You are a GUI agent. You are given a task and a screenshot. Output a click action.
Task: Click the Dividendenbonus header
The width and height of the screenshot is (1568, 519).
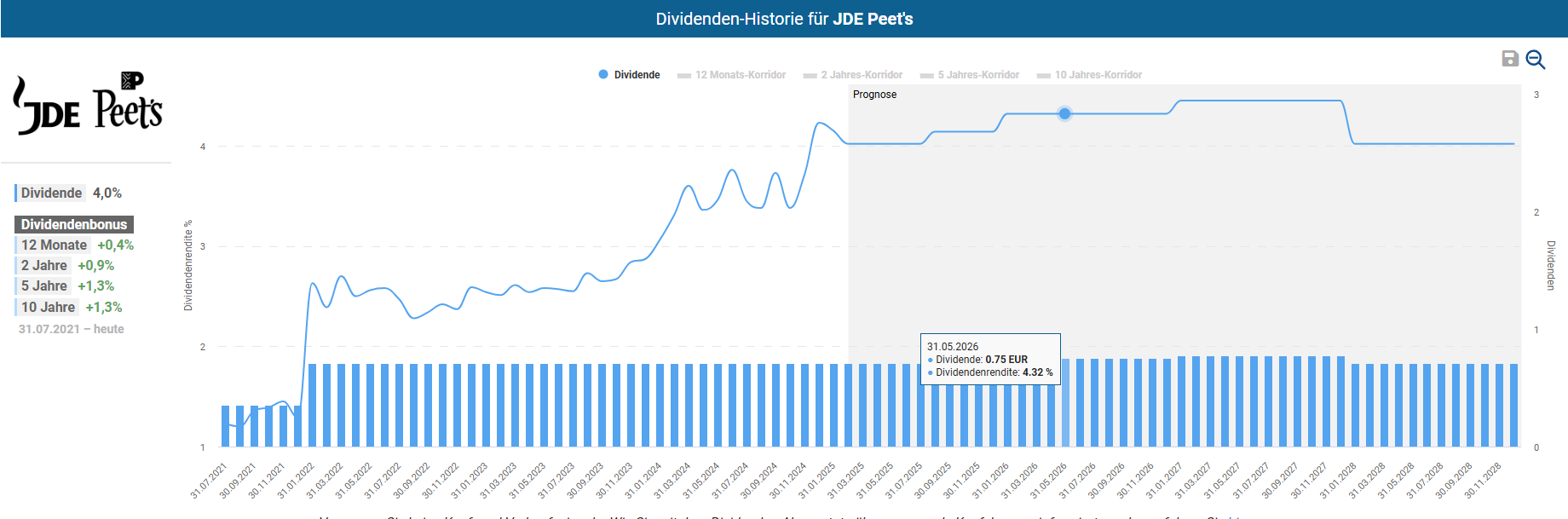pyautogui.click(x=74, y=224)
